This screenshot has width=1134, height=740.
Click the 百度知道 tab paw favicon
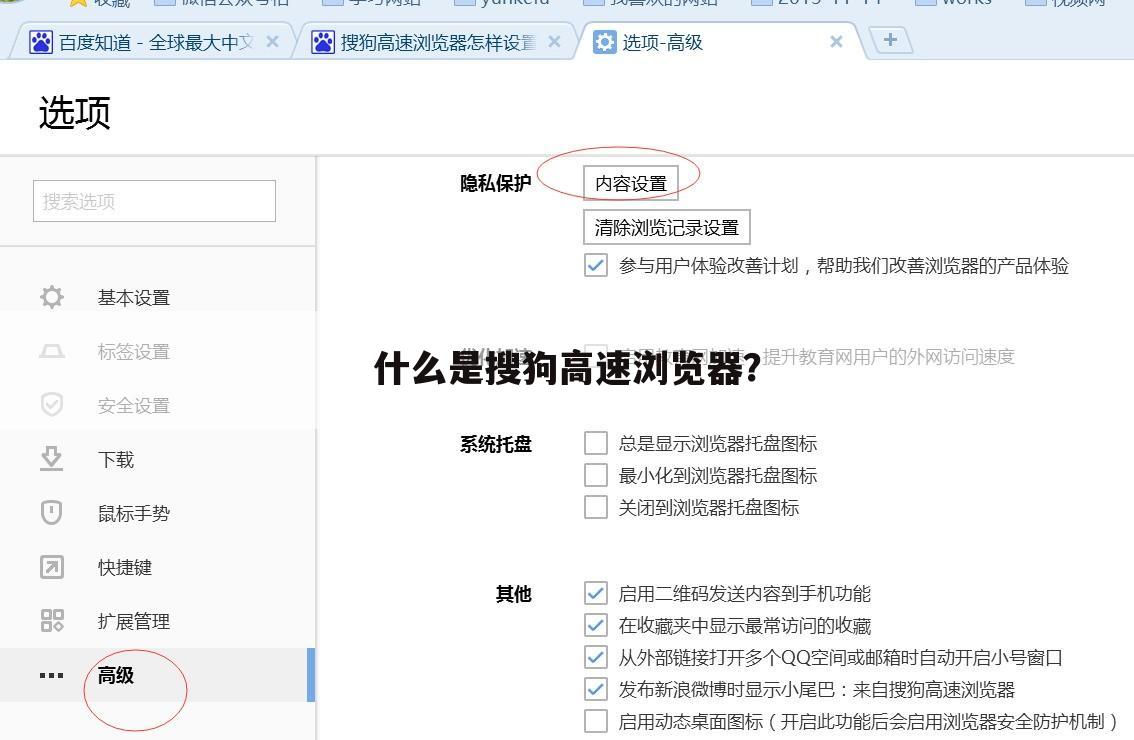[x=41, y=43]
